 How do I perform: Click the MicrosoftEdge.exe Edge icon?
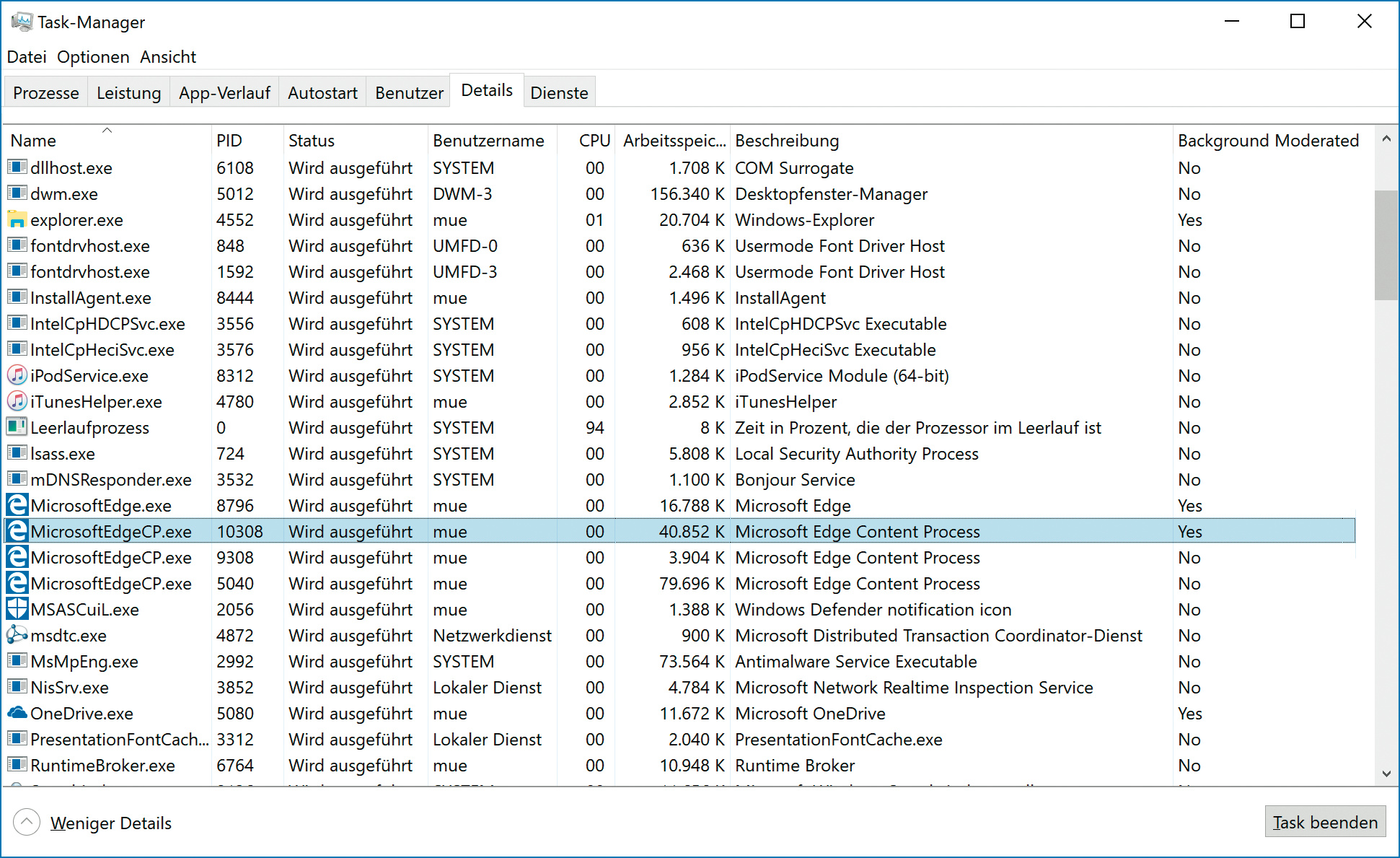point(17,505)
